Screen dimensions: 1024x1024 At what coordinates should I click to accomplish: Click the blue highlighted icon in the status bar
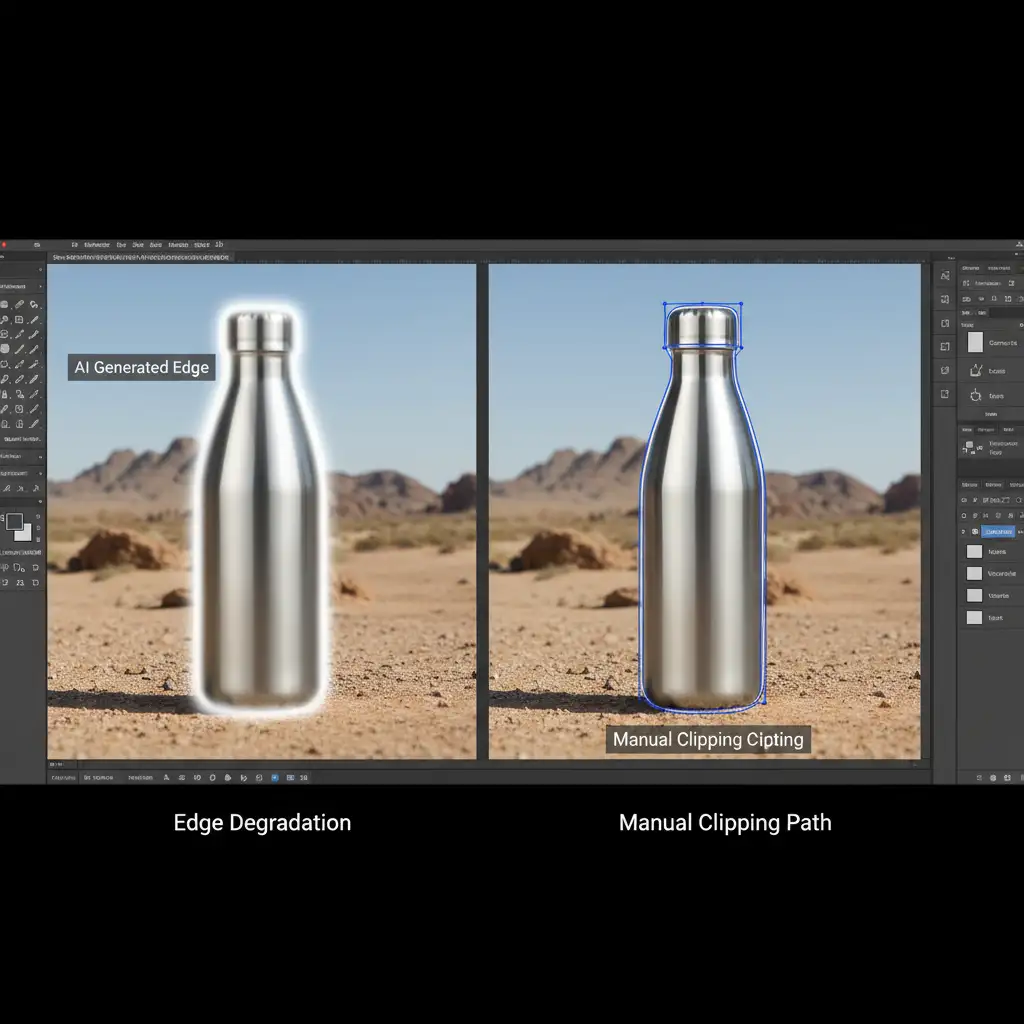pos(275,777)
